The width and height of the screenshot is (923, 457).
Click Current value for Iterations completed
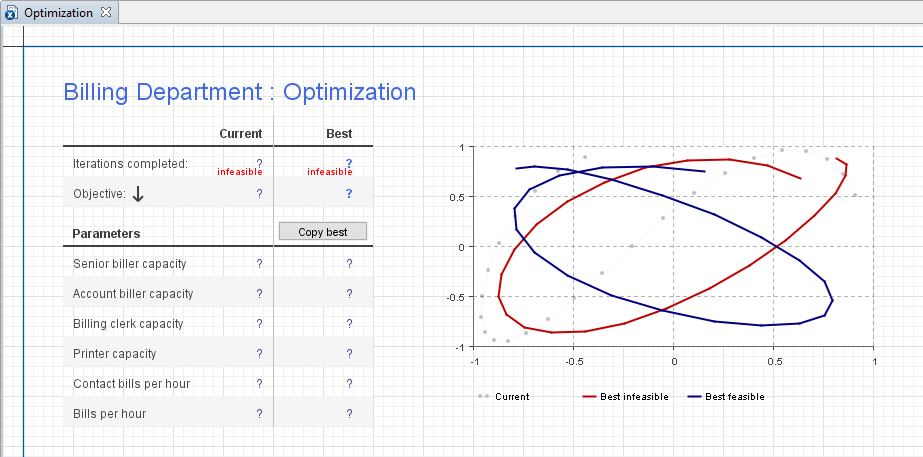260,163
